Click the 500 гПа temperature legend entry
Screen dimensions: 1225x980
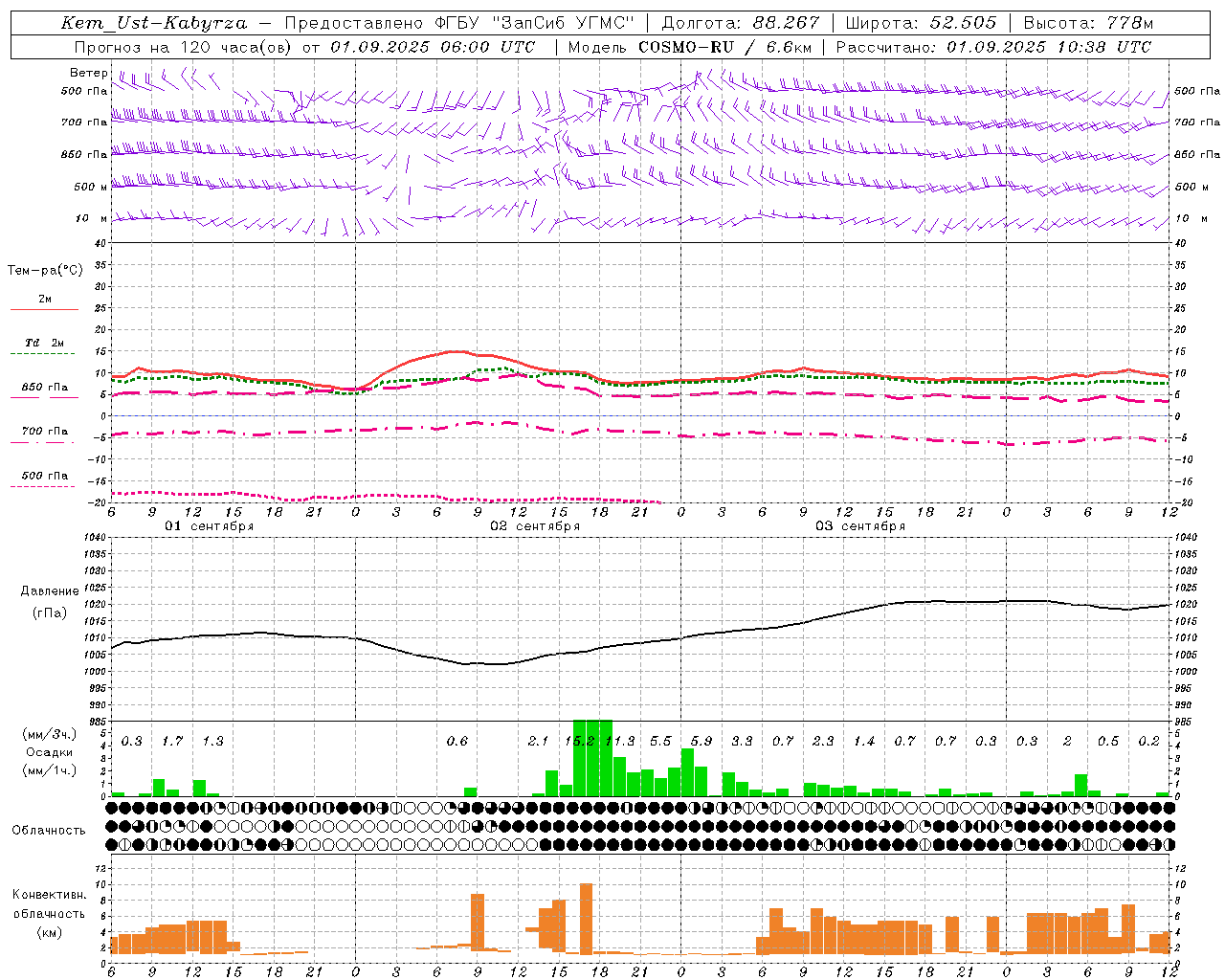pos(44,476)
